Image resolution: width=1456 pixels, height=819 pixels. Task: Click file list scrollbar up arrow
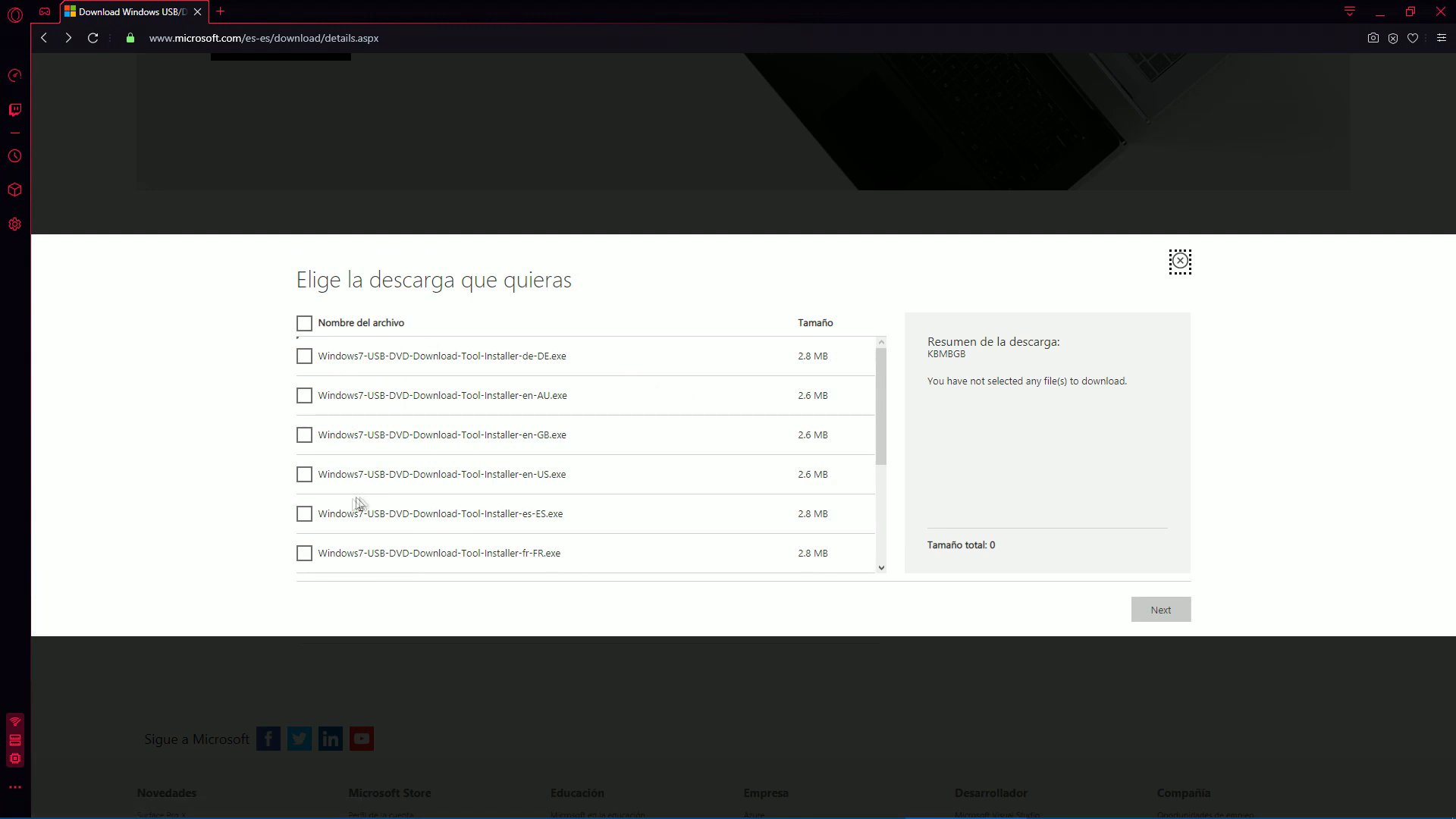click(881, 343)
